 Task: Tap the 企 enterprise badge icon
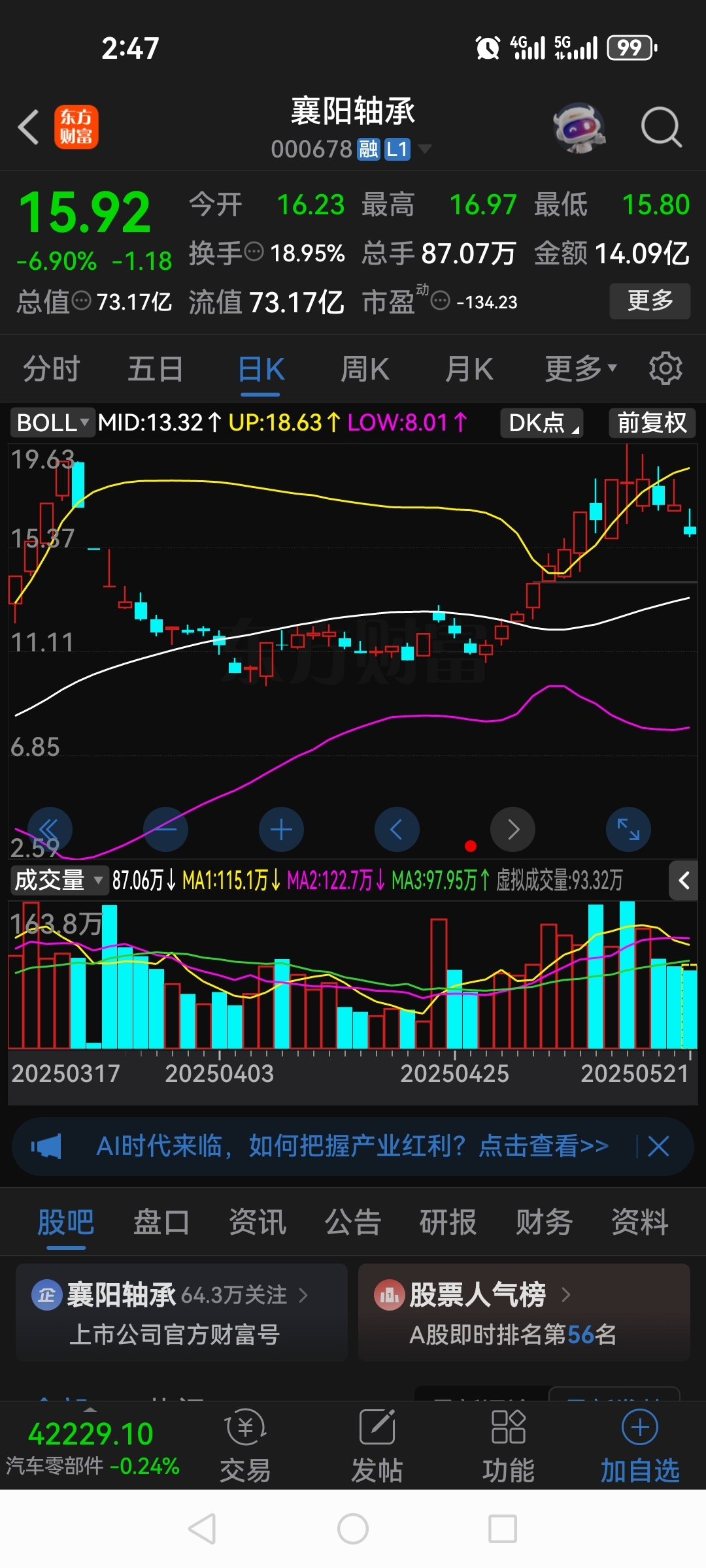(47, 1295)
